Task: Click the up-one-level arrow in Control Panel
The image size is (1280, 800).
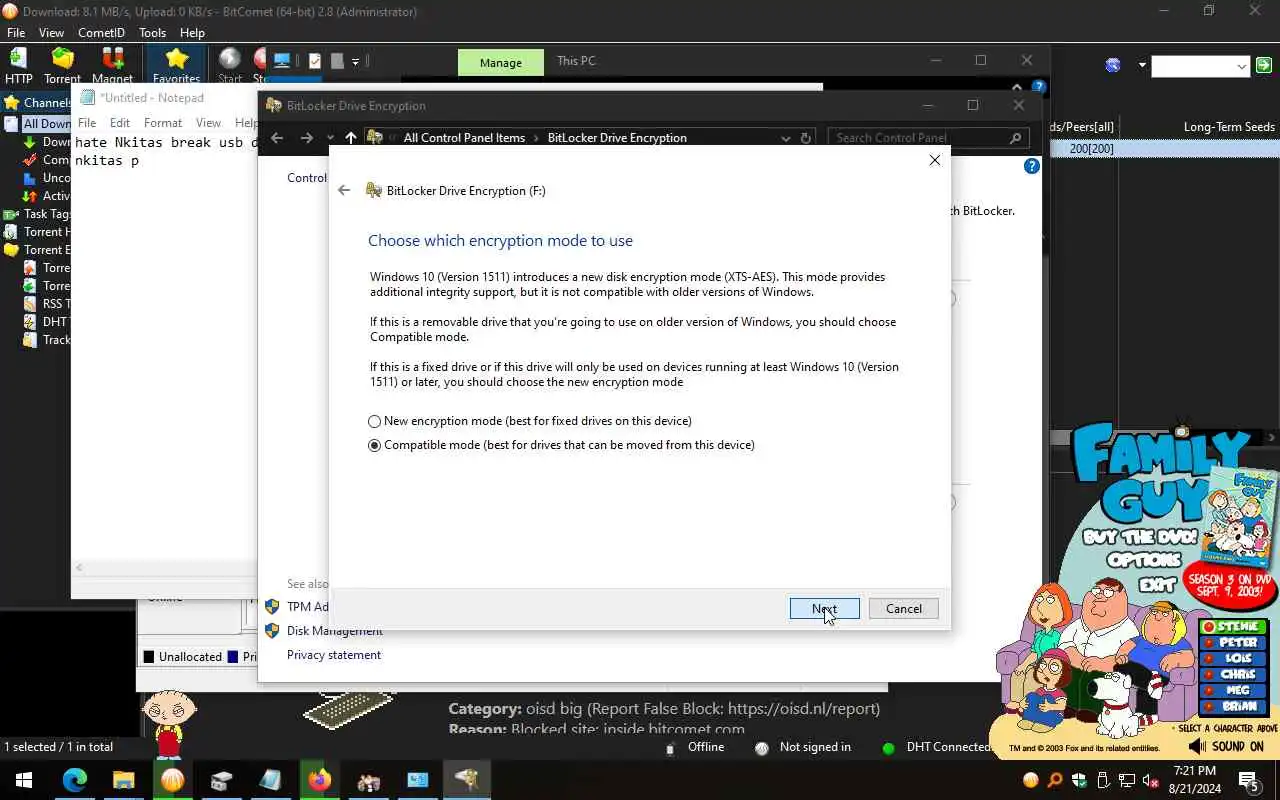Action: [x=350, y=138]
